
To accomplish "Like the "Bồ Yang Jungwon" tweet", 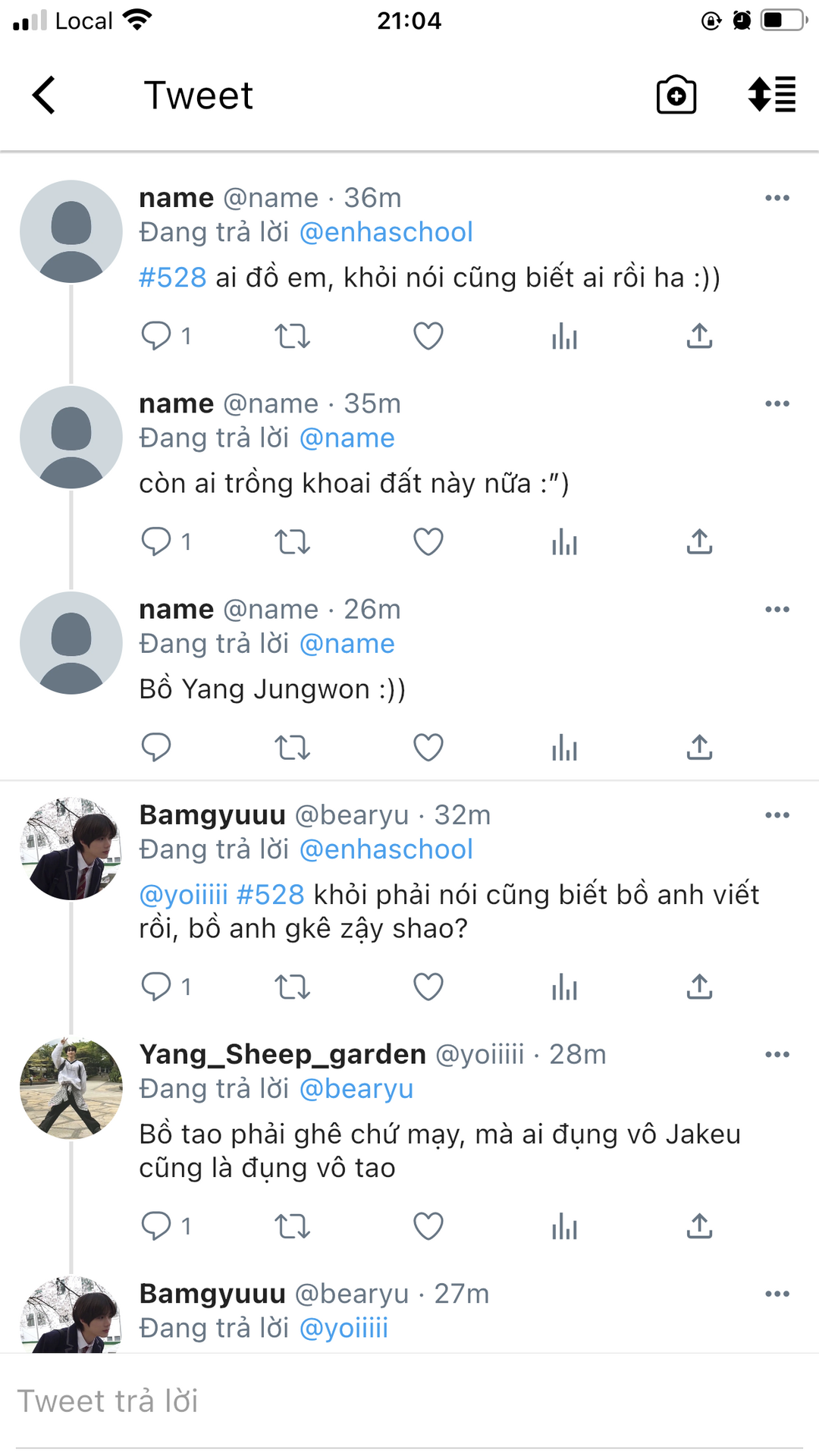I will pyautogui.click(x=428, y=748).
